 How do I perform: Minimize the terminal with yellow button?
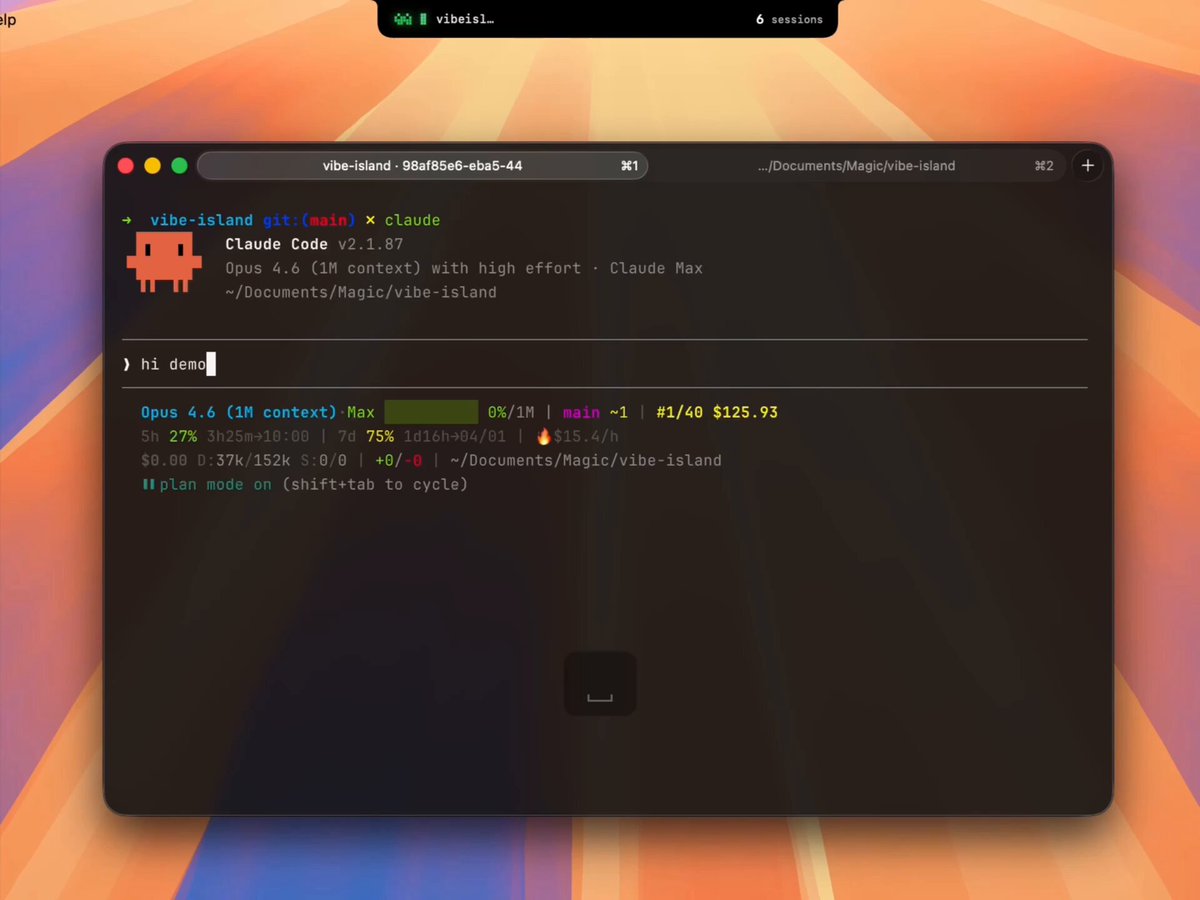point(152,166)
